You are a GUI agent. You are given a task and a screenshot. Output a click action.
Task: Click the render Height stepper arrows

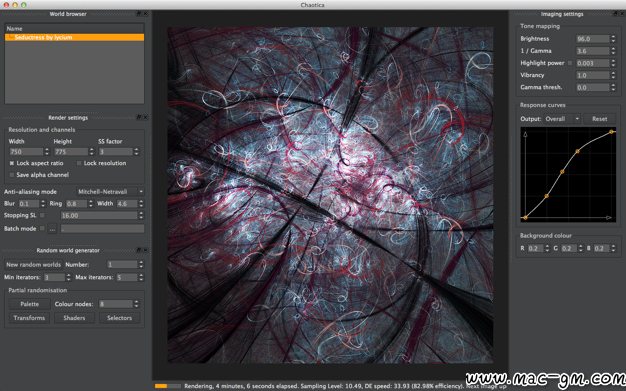pos(91,152)
